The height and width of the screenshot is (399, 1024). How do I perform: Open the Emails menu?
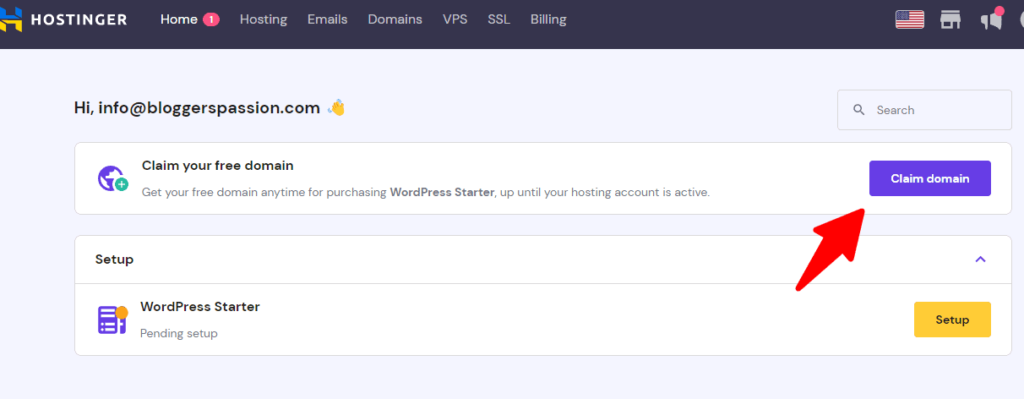click(327, 20)
